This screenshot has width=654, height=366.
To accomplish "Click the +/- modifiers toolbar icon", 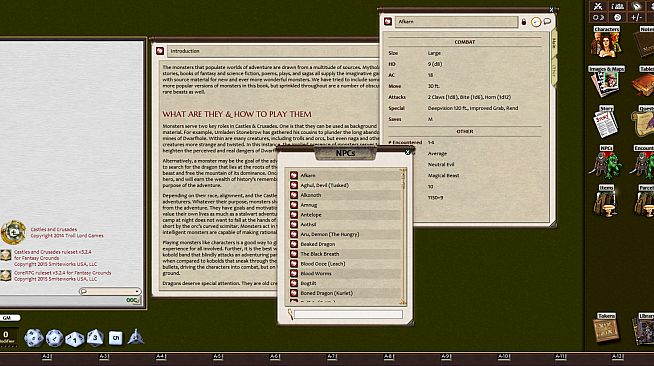I will click(636, 17).
